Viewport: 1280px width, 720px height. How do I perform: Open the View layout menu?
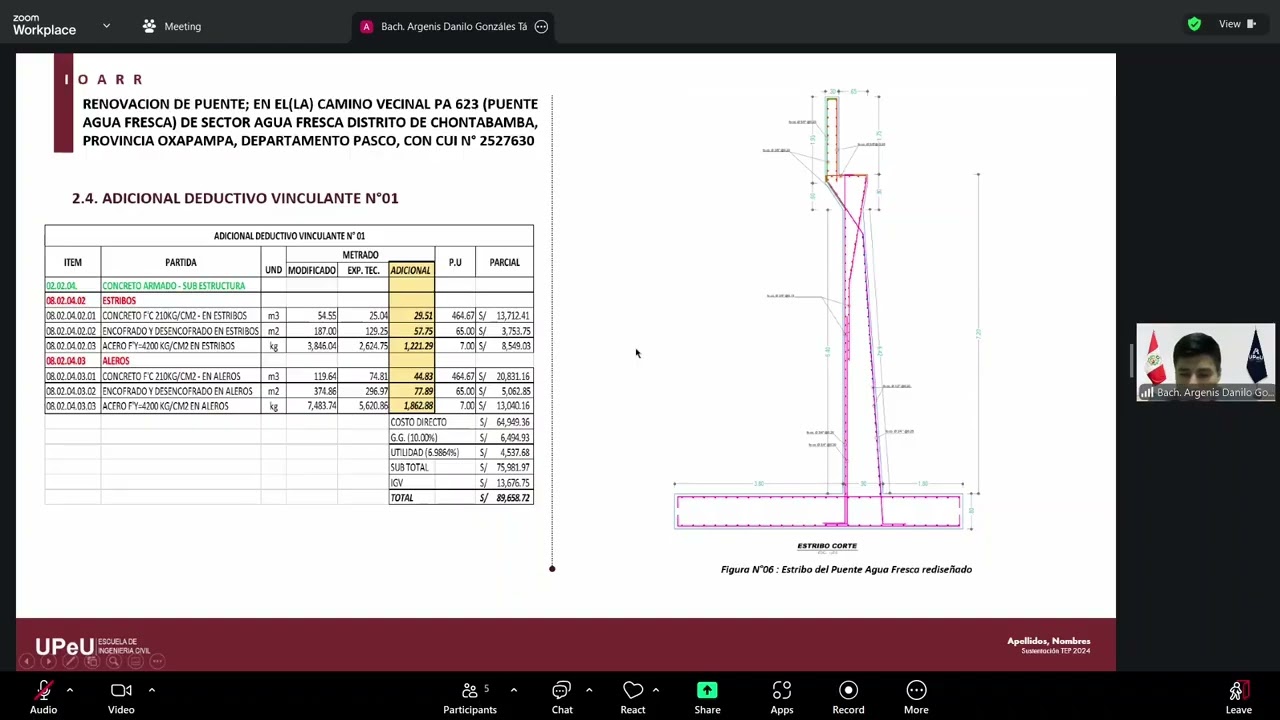1237,24
